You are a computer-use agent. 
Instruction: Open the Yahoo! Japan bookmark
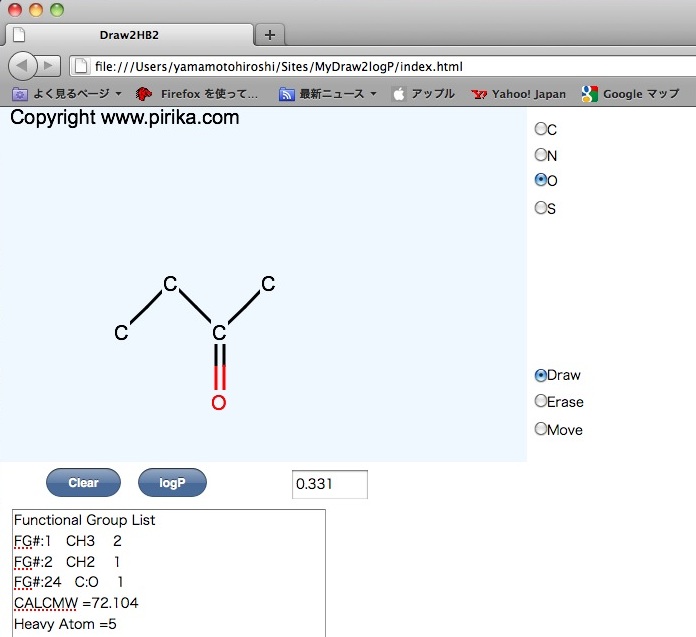pyautogui.click(x=518, y=94)
